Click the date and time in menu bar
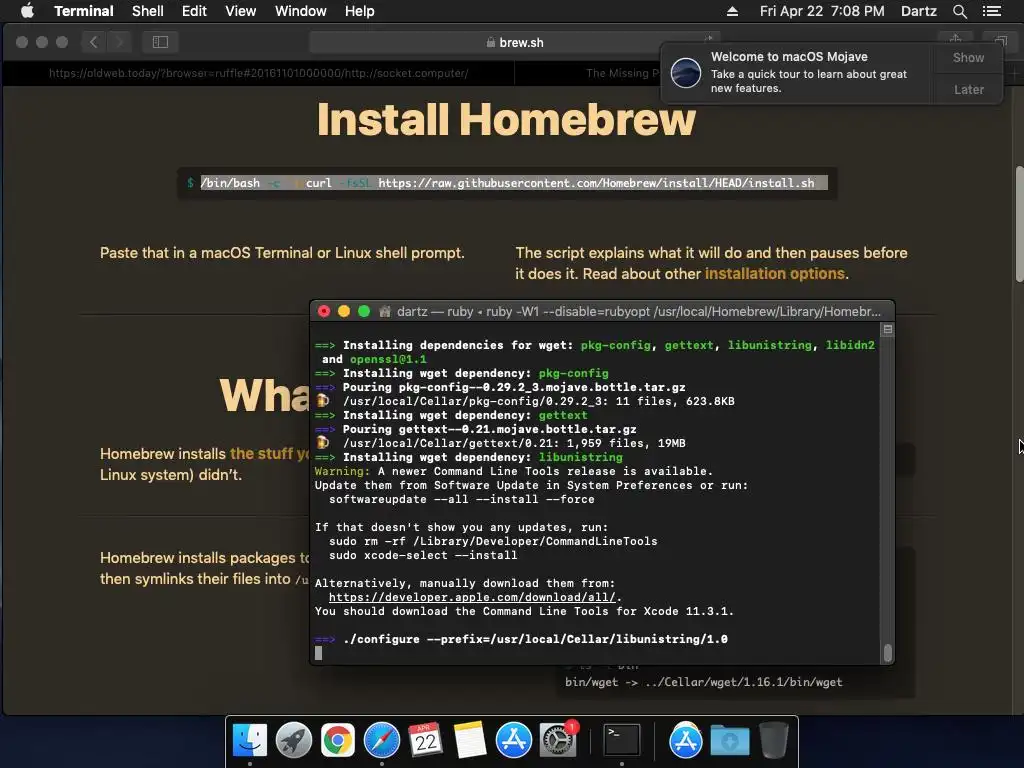1024x768 pixels. click(x=822, y=11)
